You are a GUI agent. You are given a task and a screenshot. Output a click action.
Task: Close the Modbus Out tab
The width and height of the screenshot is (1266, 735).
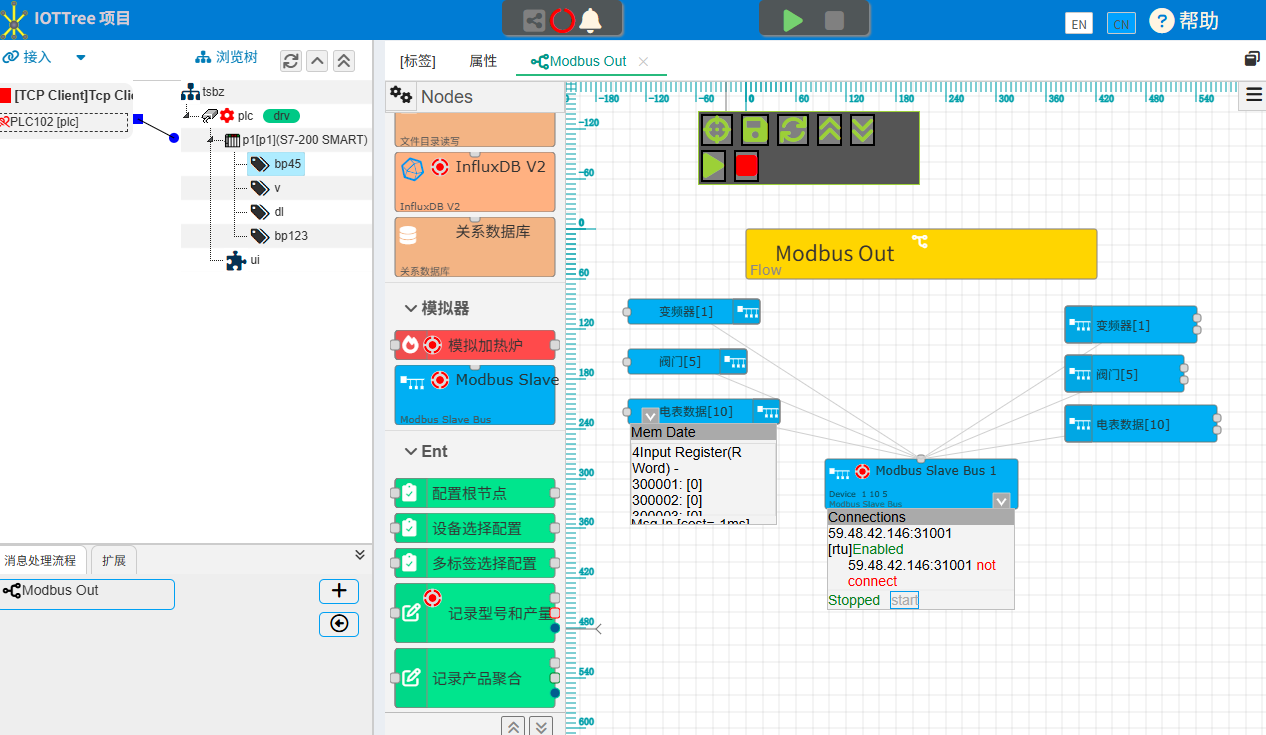pos(644,62)
